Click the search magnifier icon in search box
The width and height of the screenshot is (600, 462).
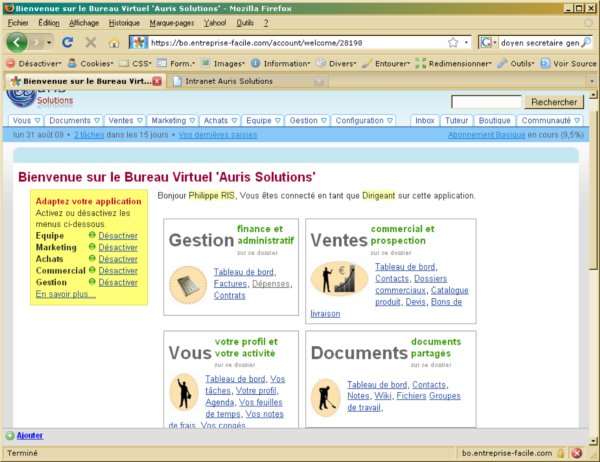point(586,42)
